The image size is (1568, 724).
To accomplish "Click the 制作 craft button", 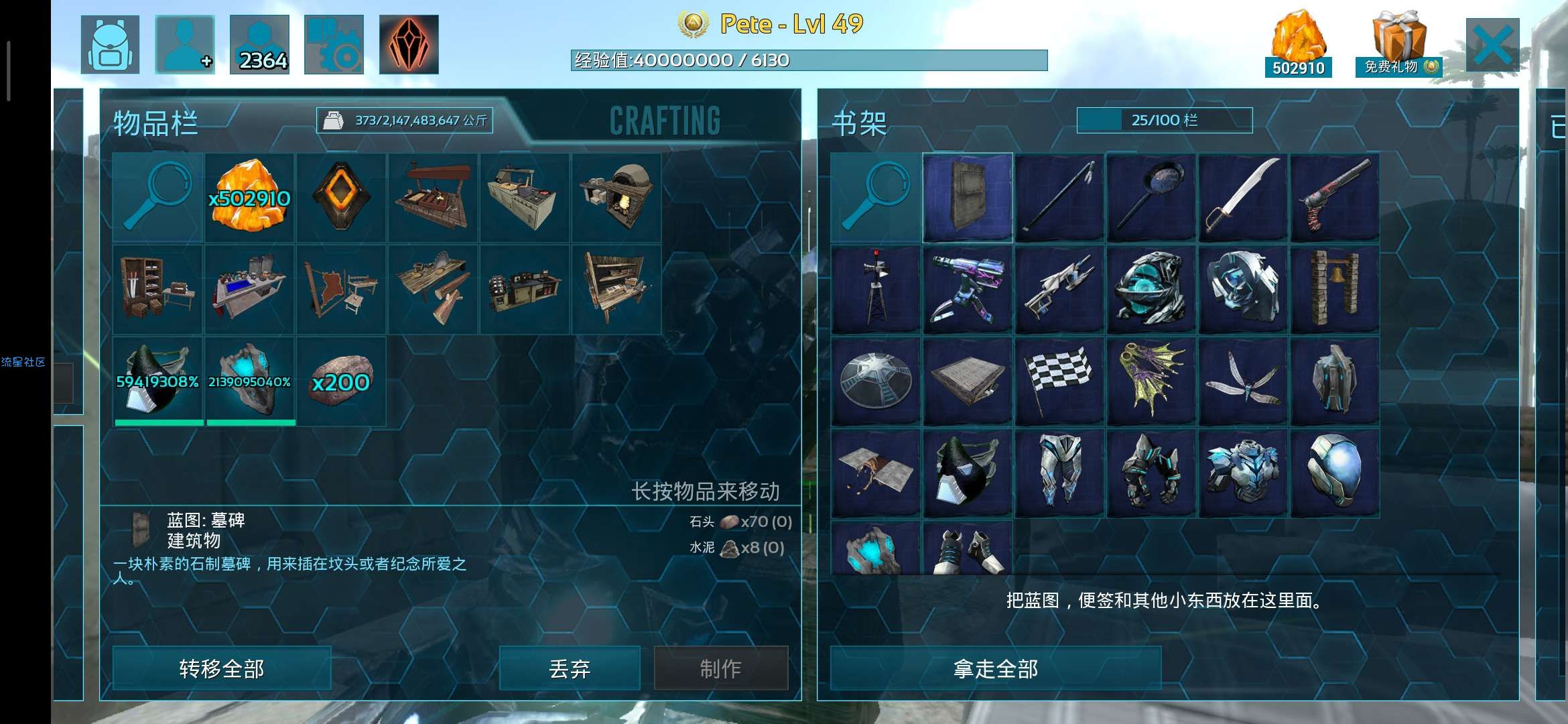I will [721, 668].
